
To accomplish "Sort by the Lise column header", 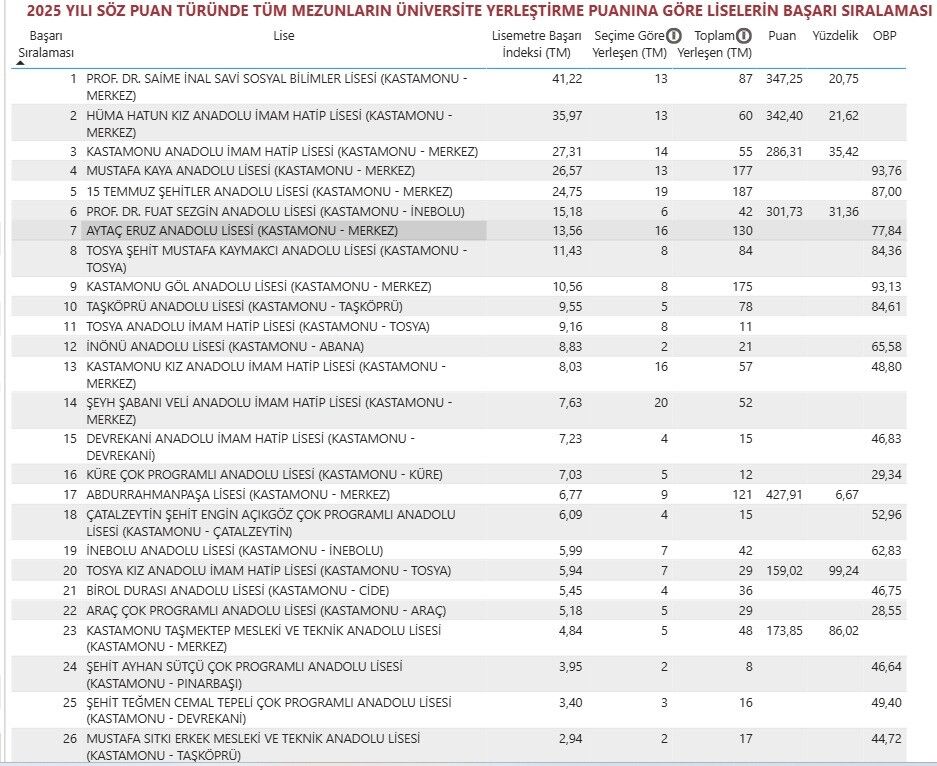I will tap(284, 37).
